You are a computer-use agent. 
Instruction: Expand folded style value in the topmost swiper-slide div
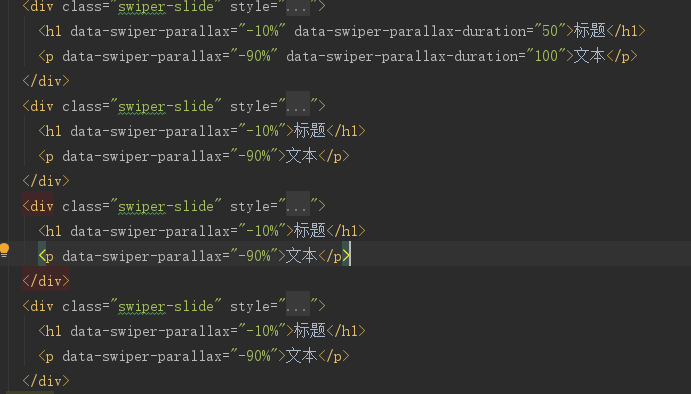tap(298, 7)
